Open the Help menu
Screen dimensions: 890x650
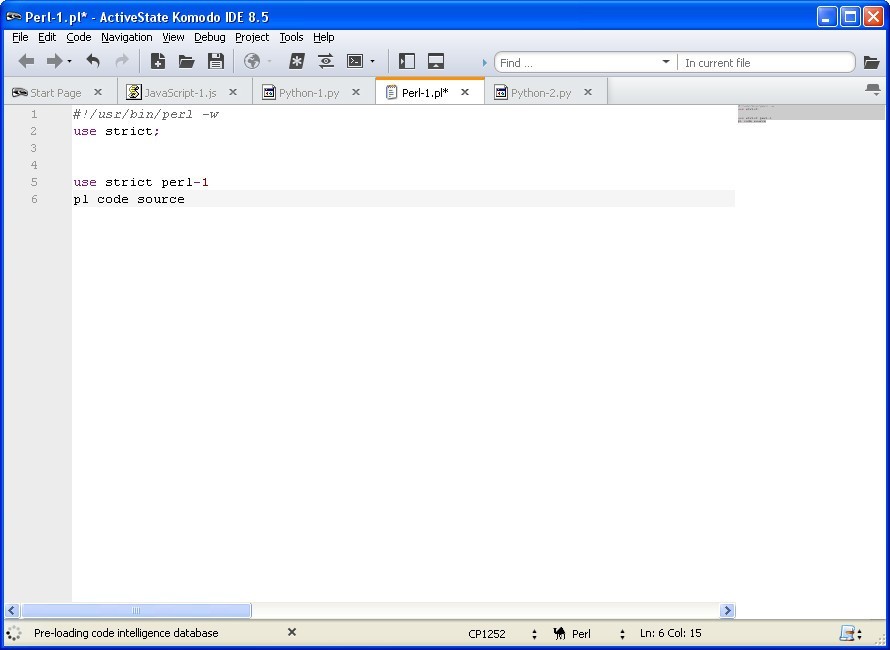324,37
